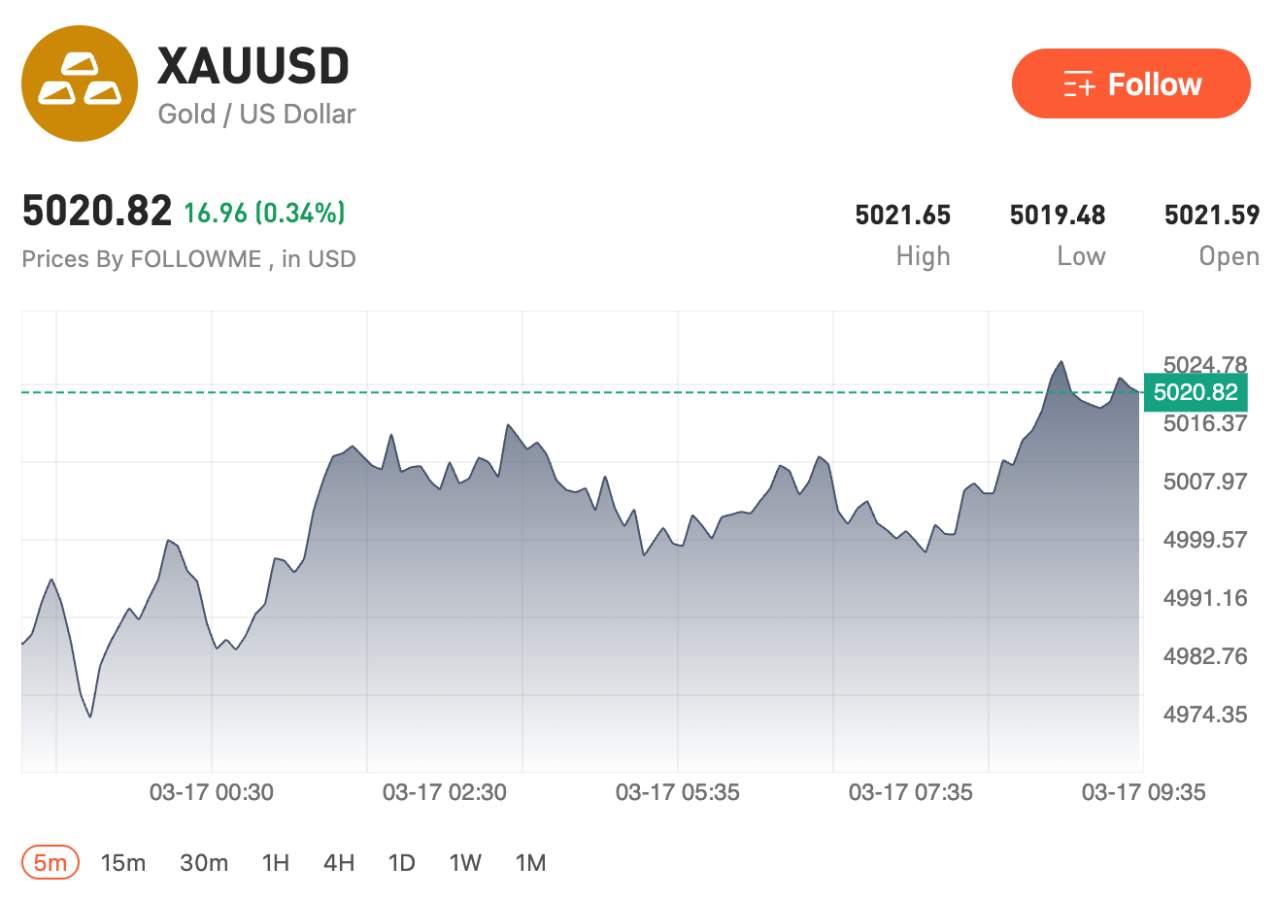Image resolution: width=1280 pixels, height=899 pixels.
Task: Select the 1M monthly tab
Action: coord(531,861)
